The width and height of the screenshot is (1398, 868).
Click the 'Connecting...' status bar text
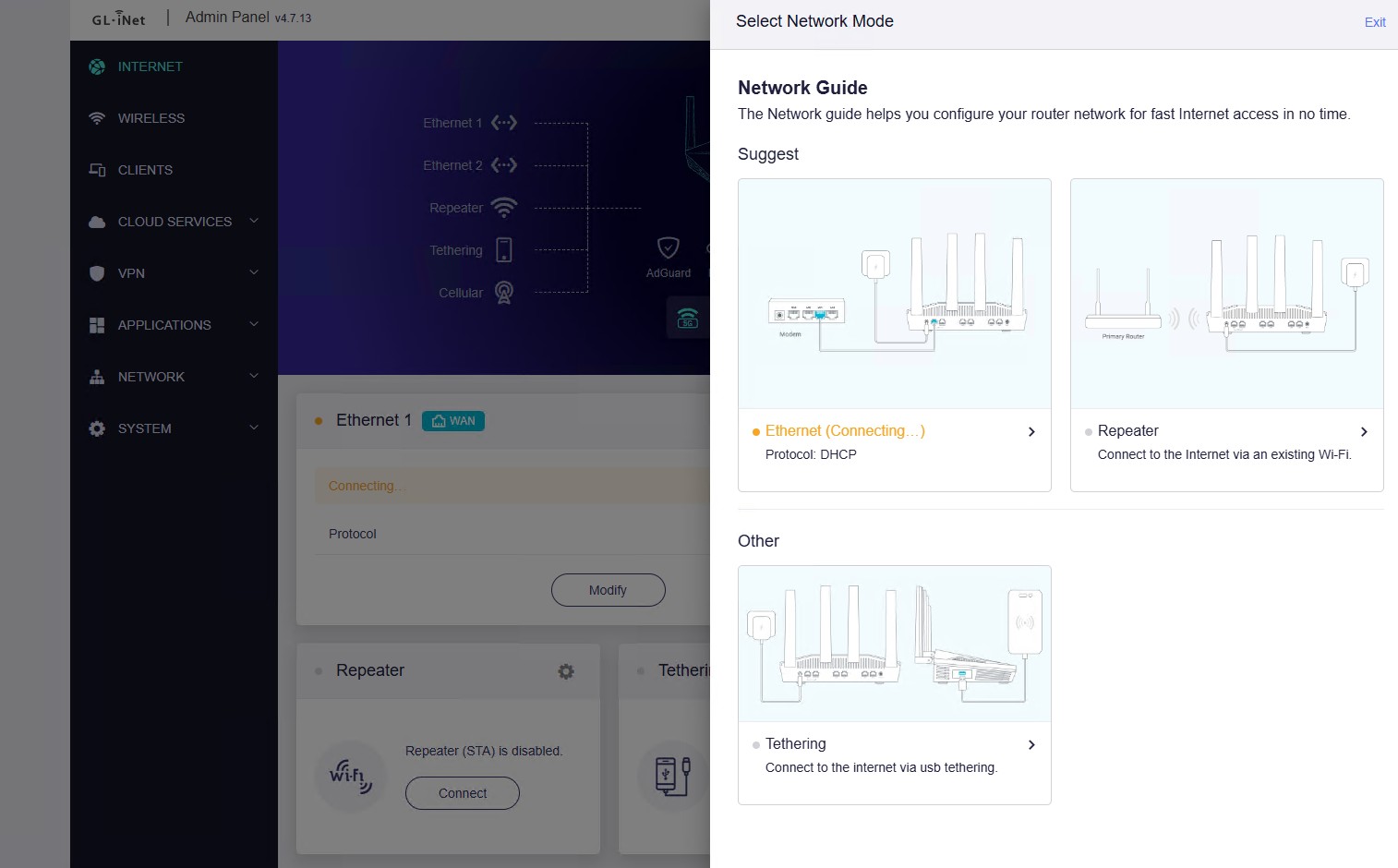coord(367,486)
